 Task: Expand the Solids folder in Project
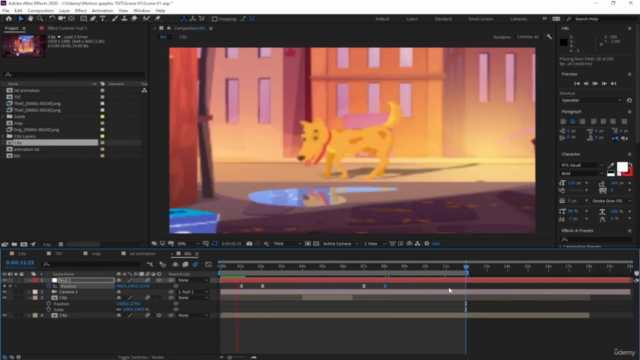[x=3, y=117]
